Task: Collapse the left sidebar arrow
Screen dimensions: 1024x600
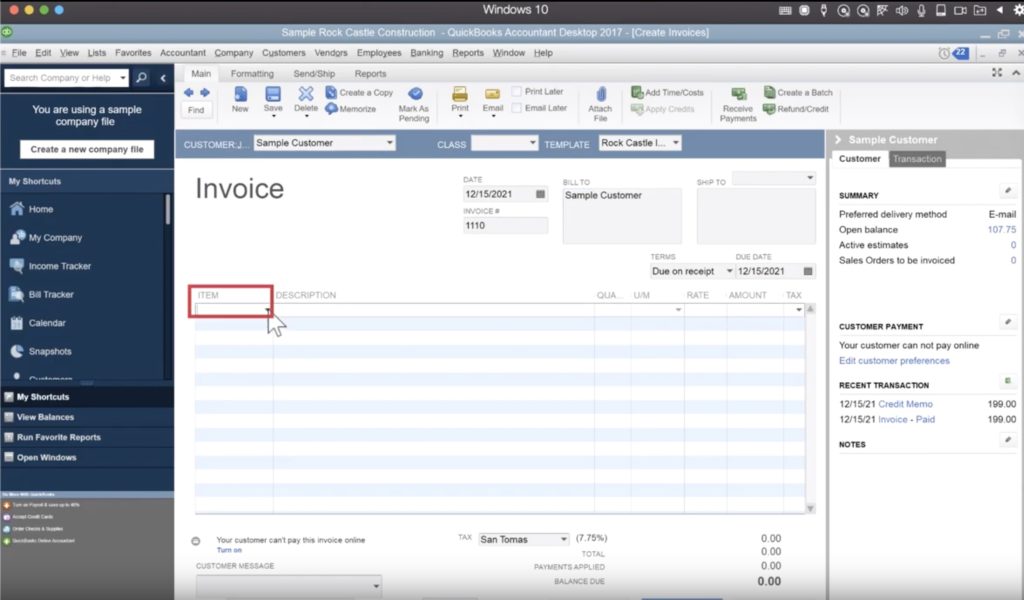Action: coord(163,78)
